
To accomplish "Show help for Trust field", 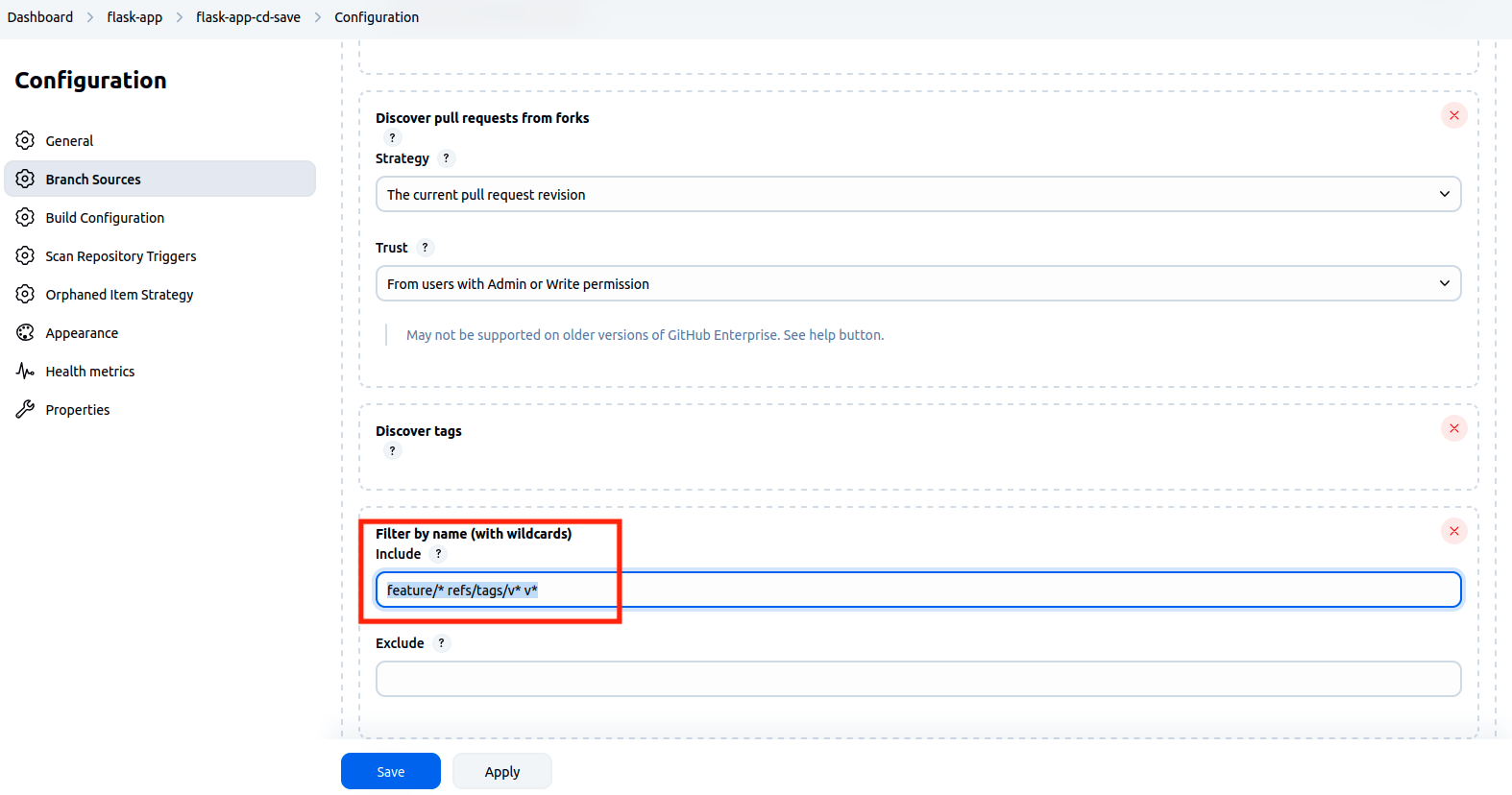I will [x=425, y=248].
